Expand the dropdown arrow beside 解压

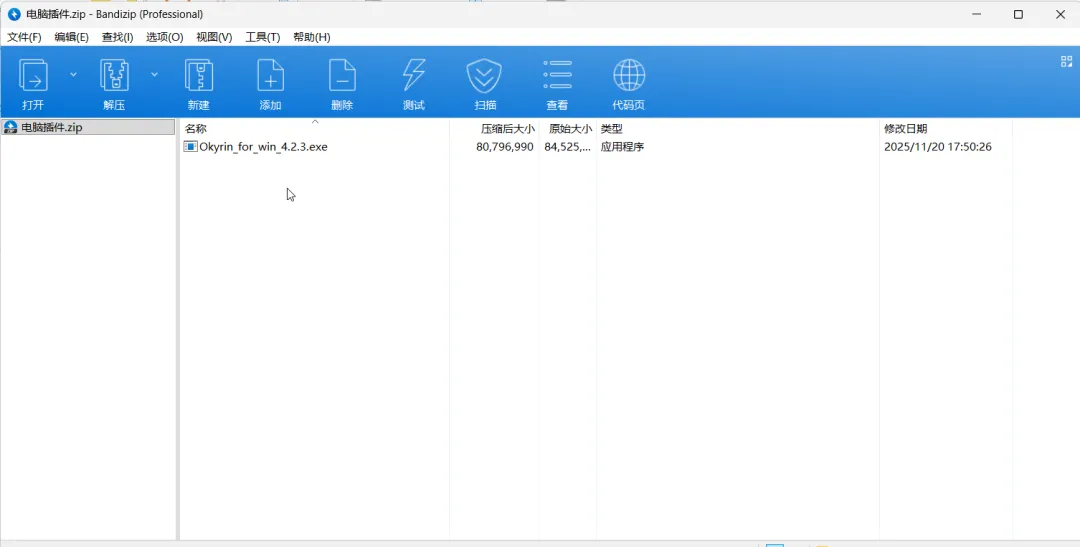[x=154, y=74]
